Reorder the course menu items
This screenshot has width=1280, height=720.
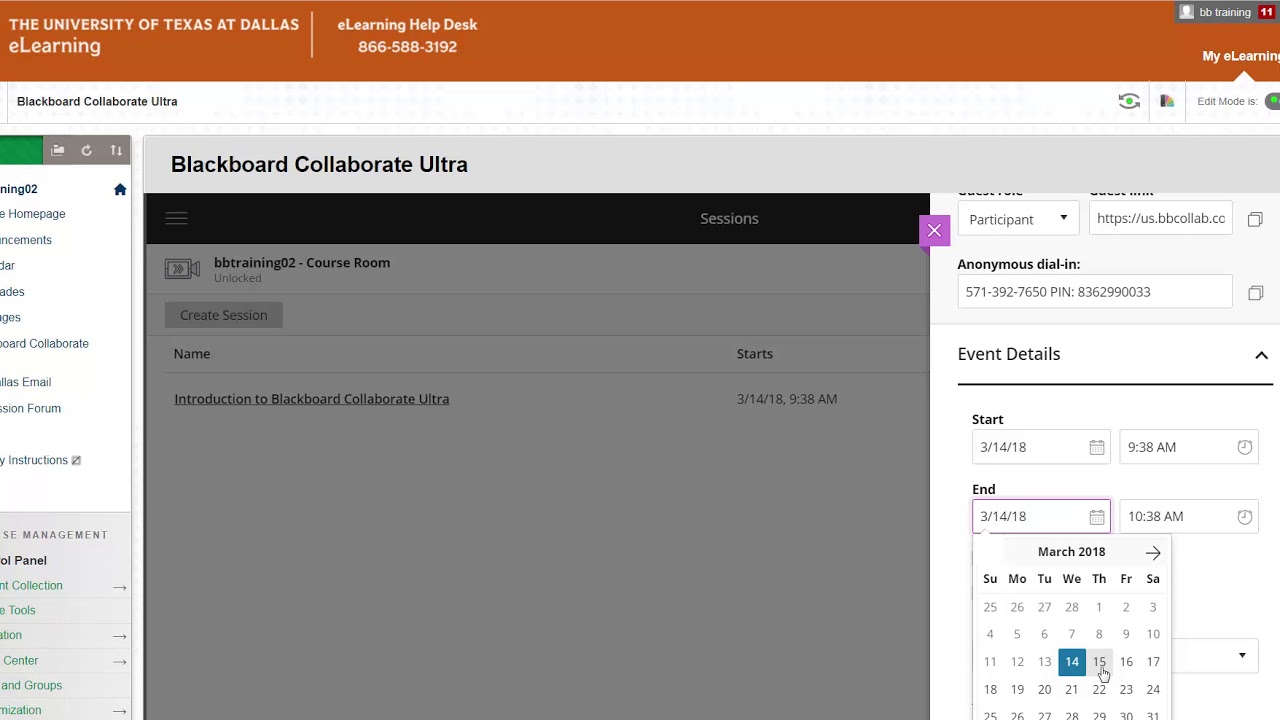tap(116, 151)
